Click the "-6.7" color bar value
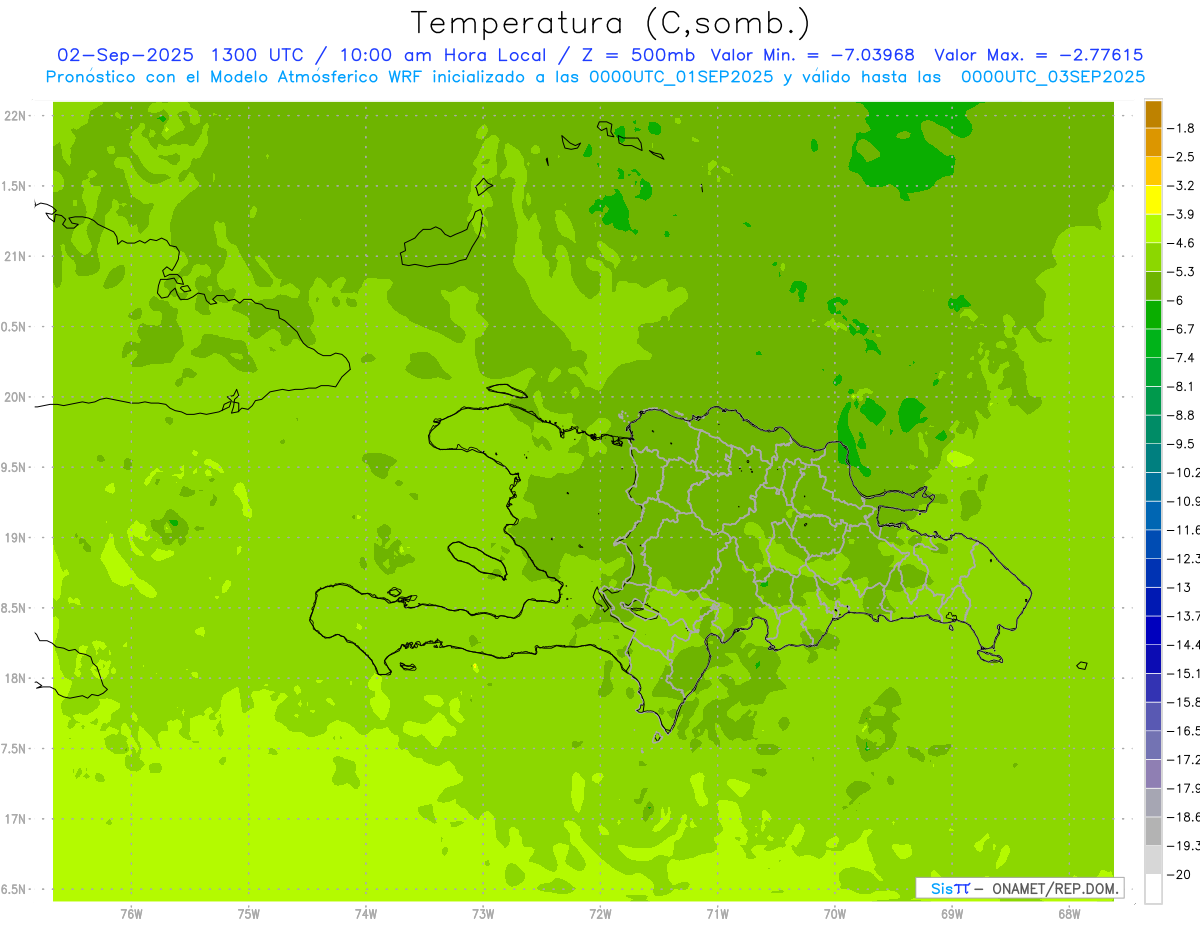This screenshot has height=927, width=1200. coord(1181,329)
